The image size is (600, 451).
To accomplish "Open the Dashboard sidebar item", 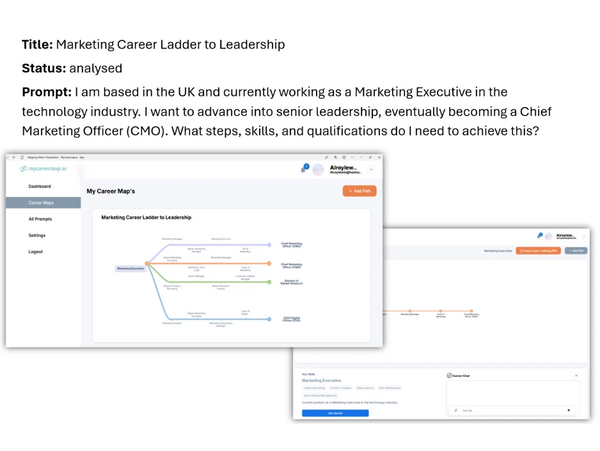I will tap(39, 186).
